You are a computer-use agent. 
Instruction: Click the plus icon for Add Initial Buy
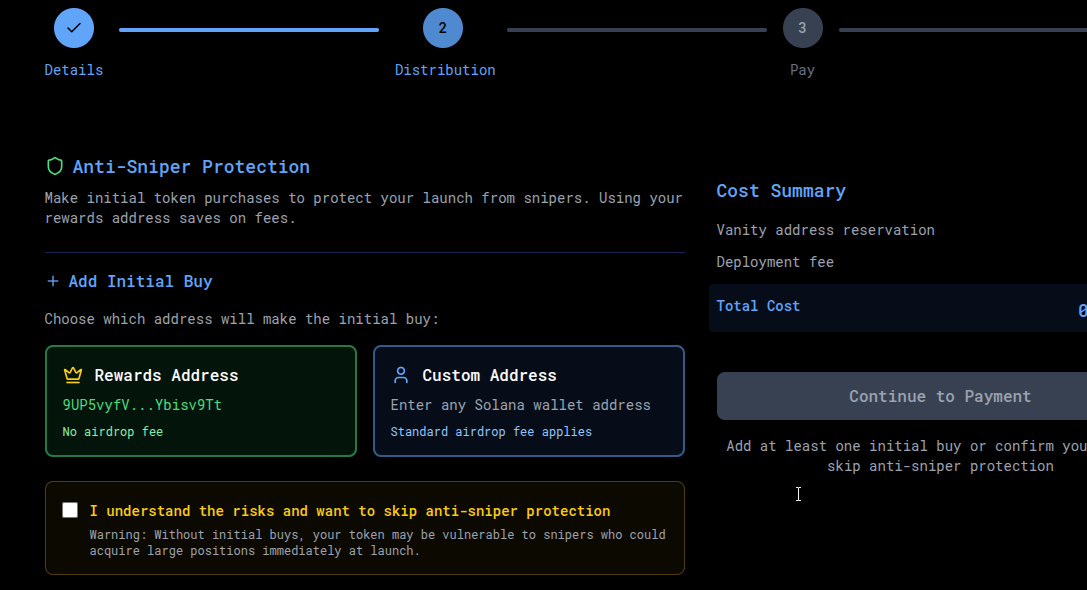click(53, 281)
